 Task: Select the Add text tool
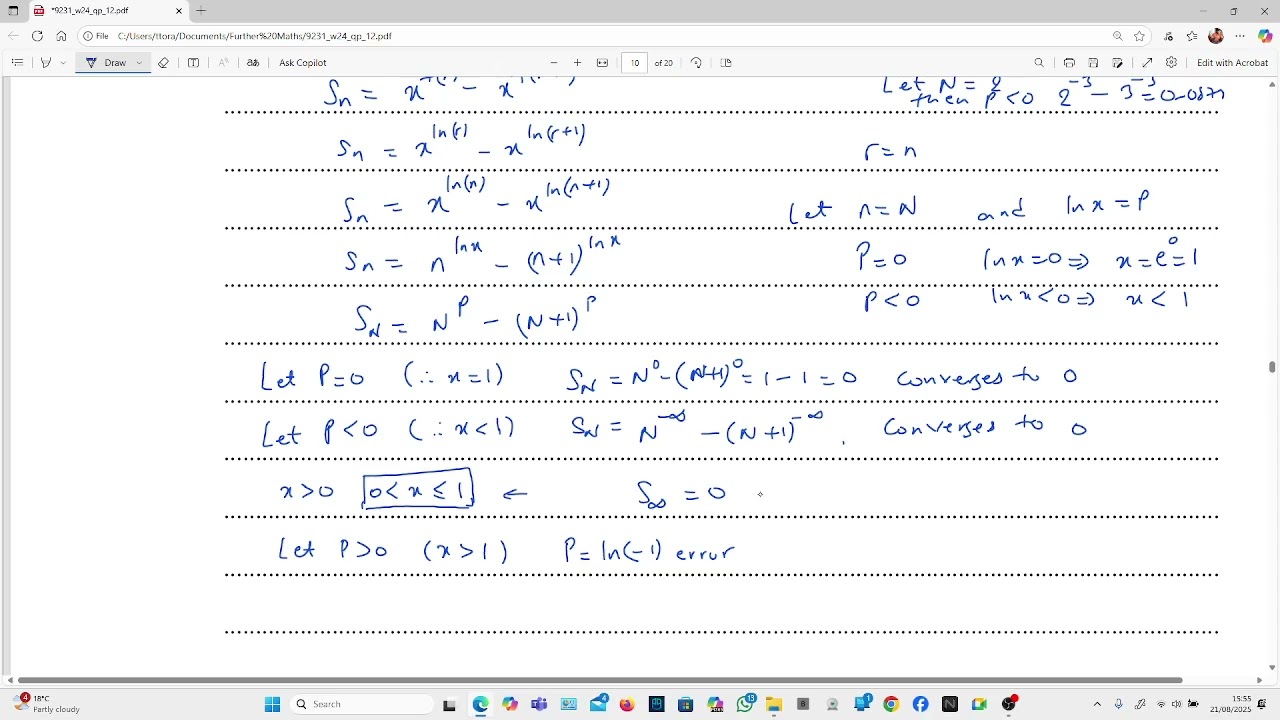[193, 62]
